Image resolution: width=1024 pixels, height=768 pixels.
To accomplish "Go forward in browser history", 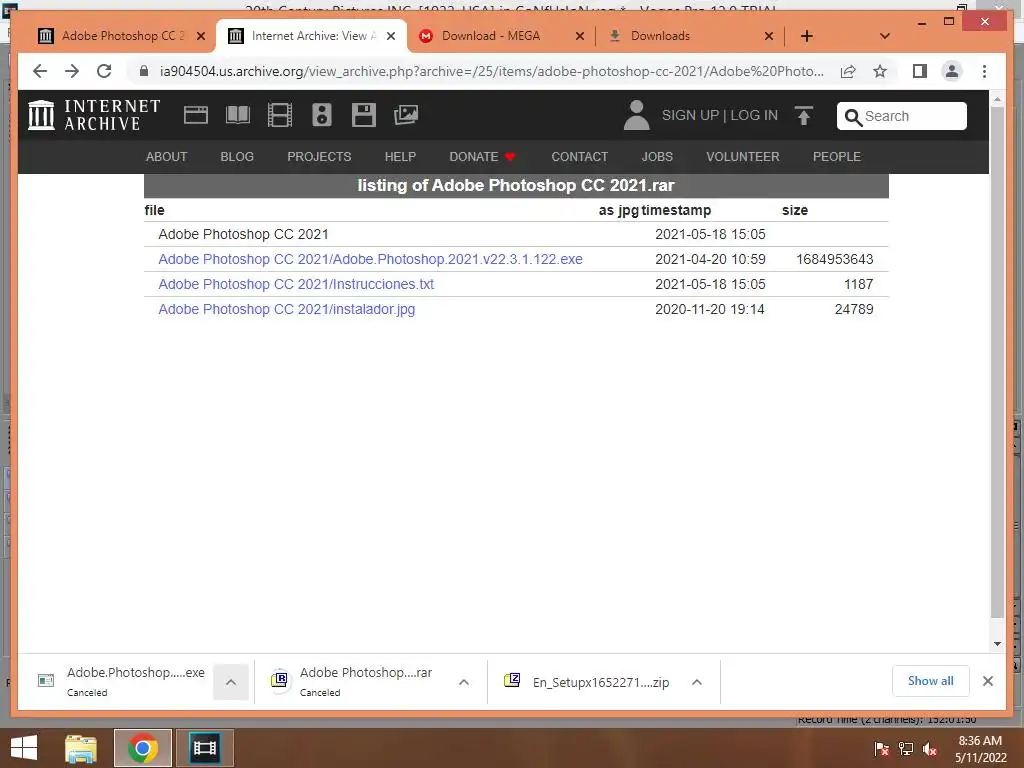I will click(x=72, y=71).
